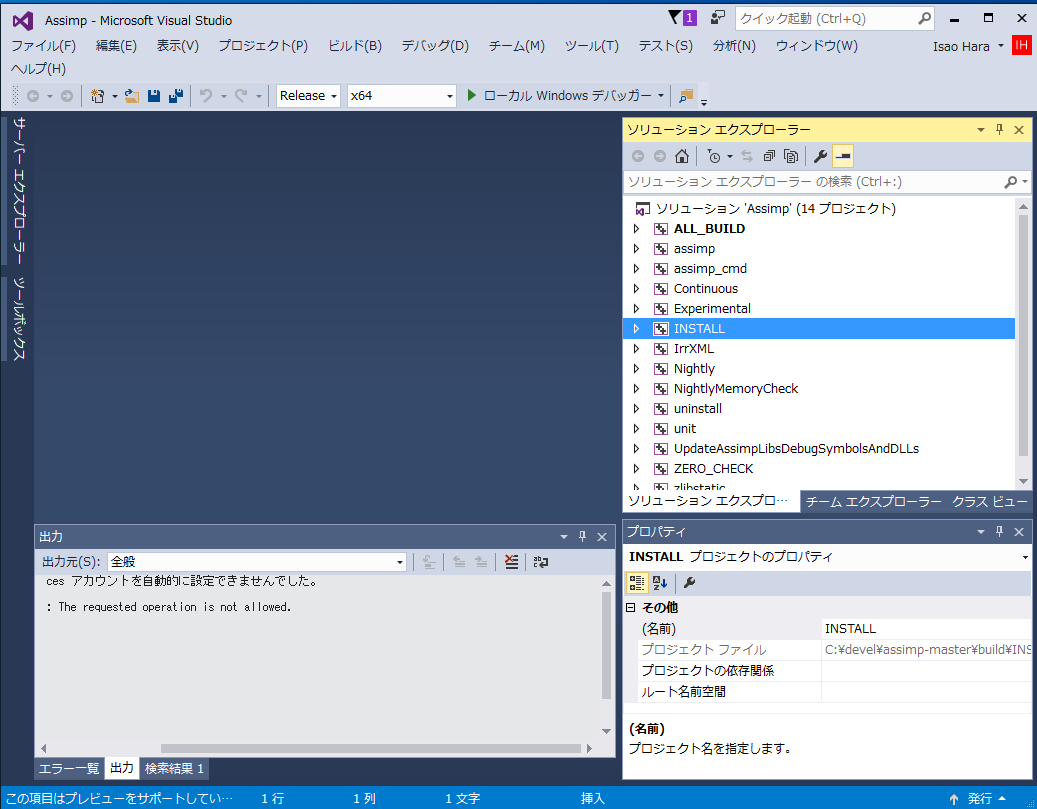This screenshot has height=809, width=1037.
Task: Expand the ALL_BUILD project node
Action: (636, 229)
